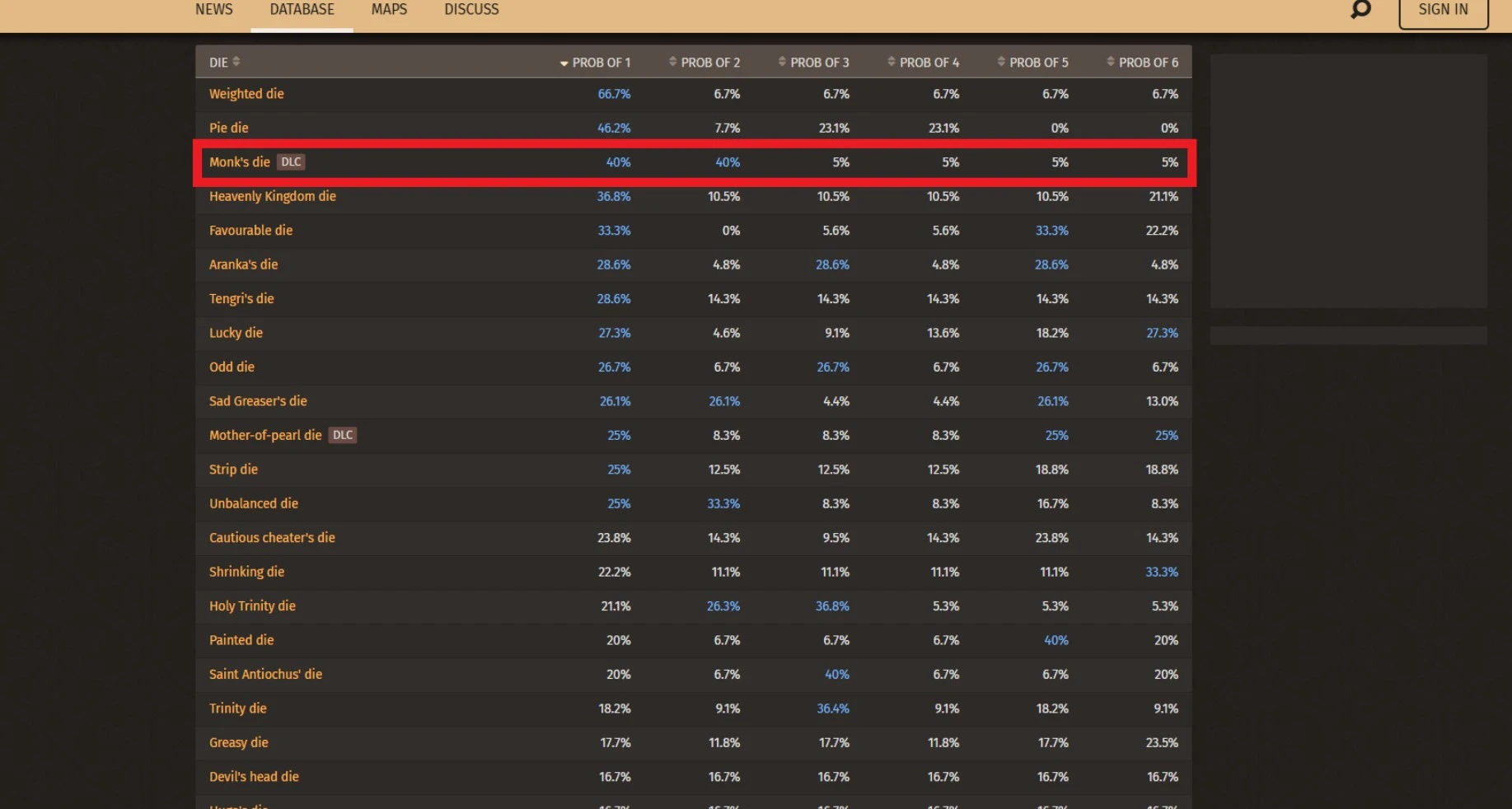Open the Heavenly Kingdom die page

tap(272, 196)
